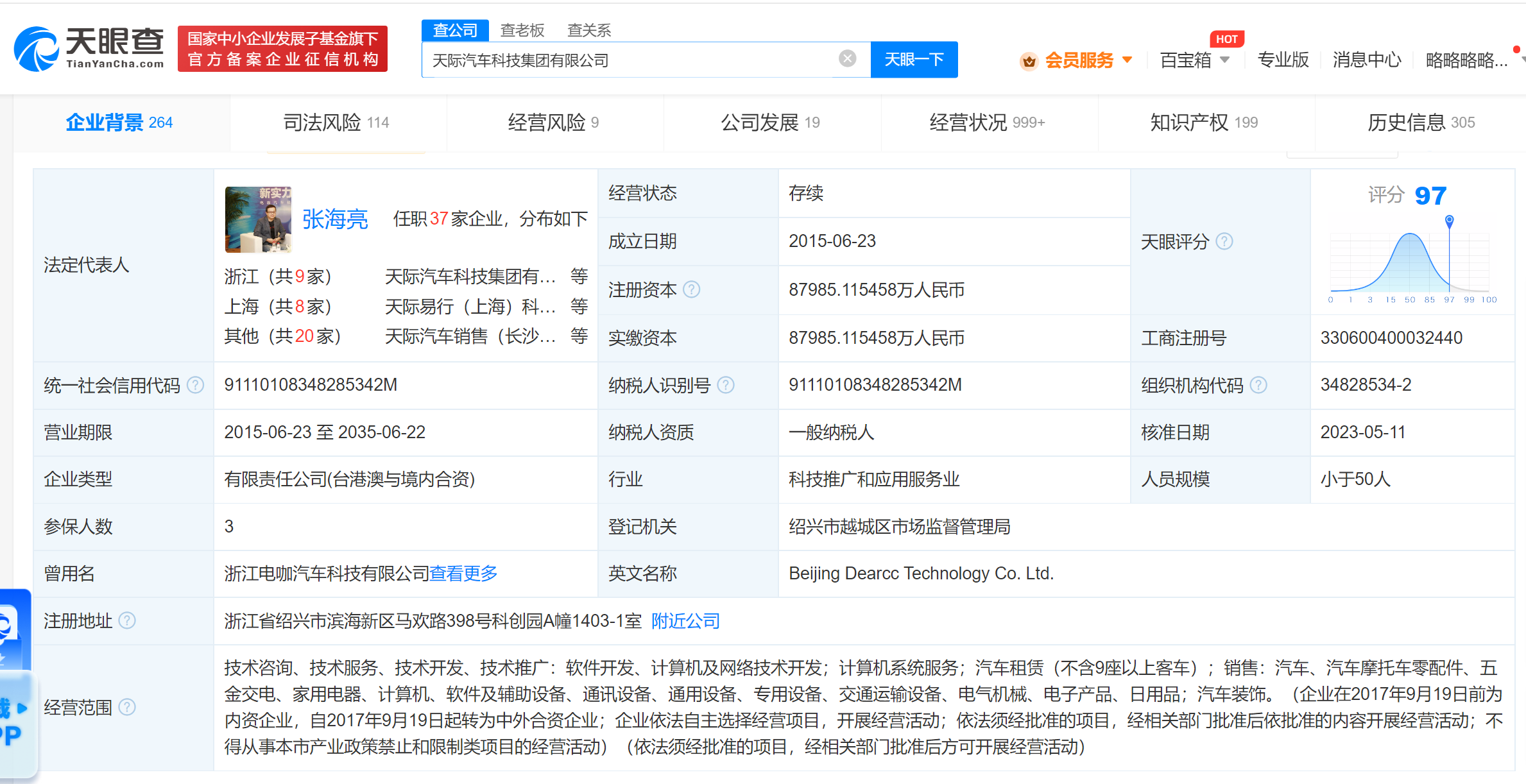The width and height of the screenshot is (1526, 784).
Task: Click the blue pin marker on score chart
Action: click(x=1449, y=221)
